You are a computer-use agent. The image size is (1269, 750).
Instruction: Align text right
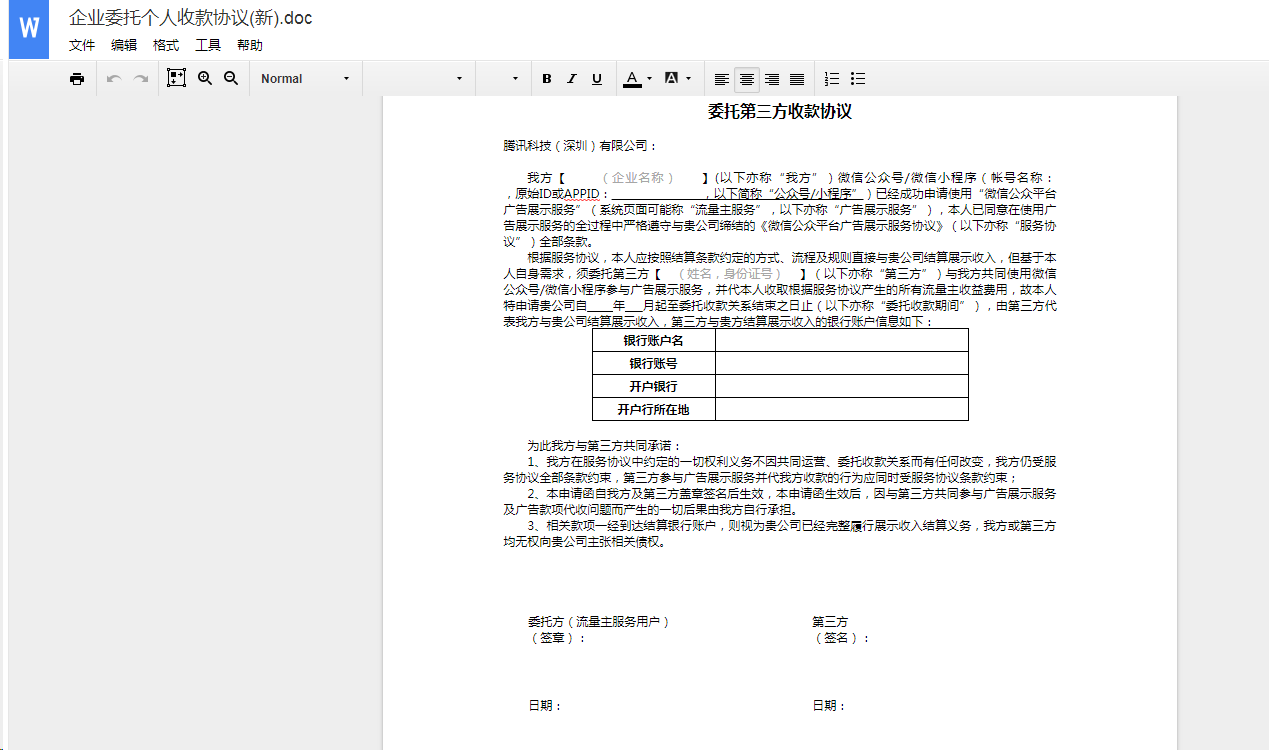tap(772, 79)
